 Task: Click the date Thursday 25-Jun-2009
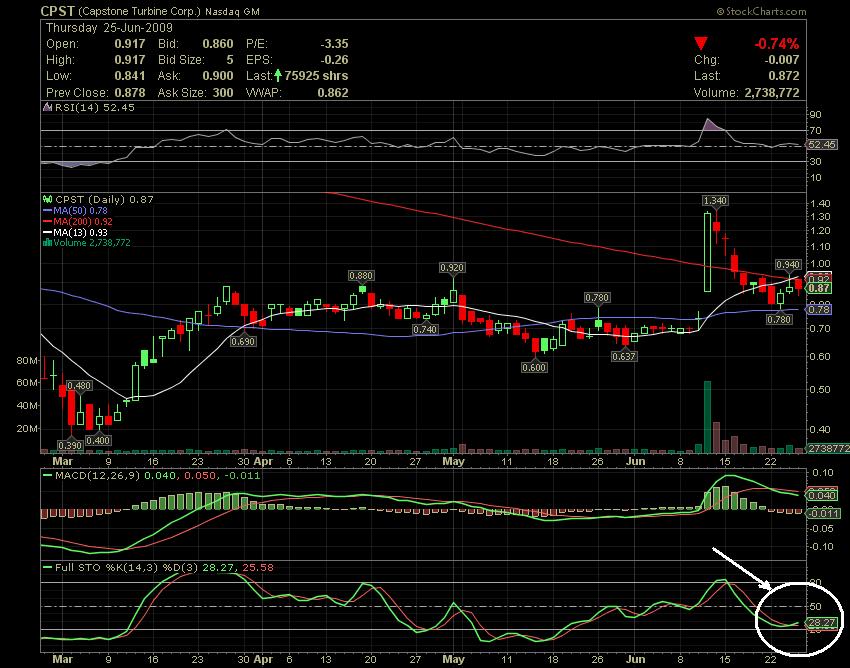(x=109, y=28)
